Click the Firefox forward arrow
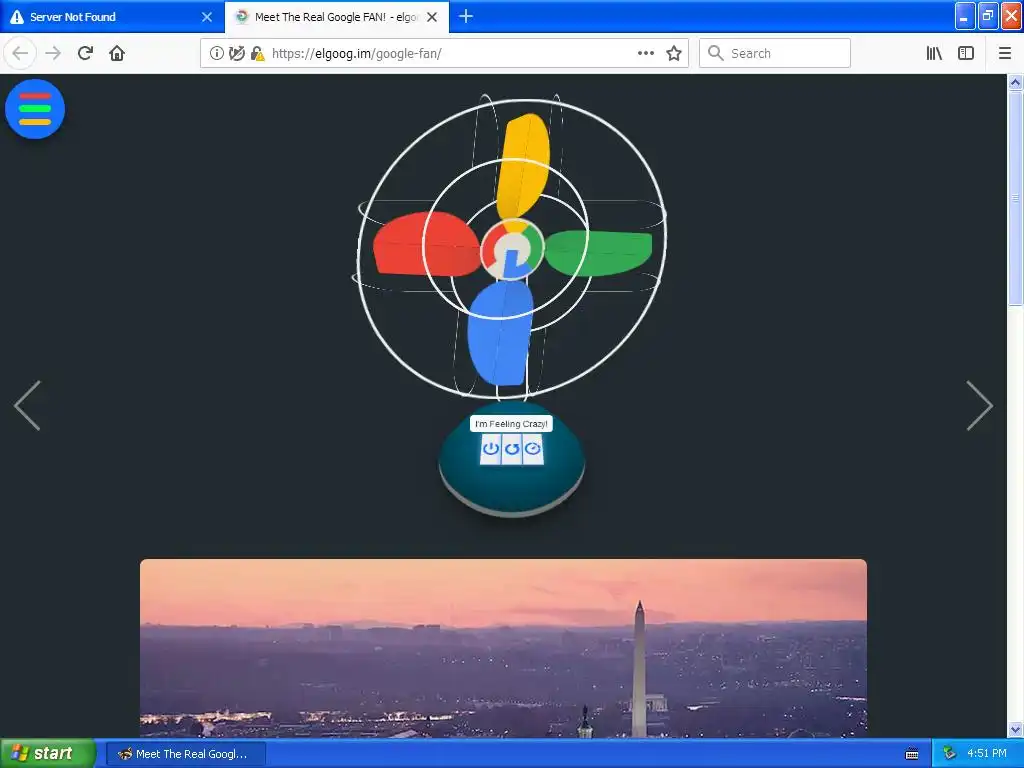The image size is (1024, 768). [x=53, y=54]
